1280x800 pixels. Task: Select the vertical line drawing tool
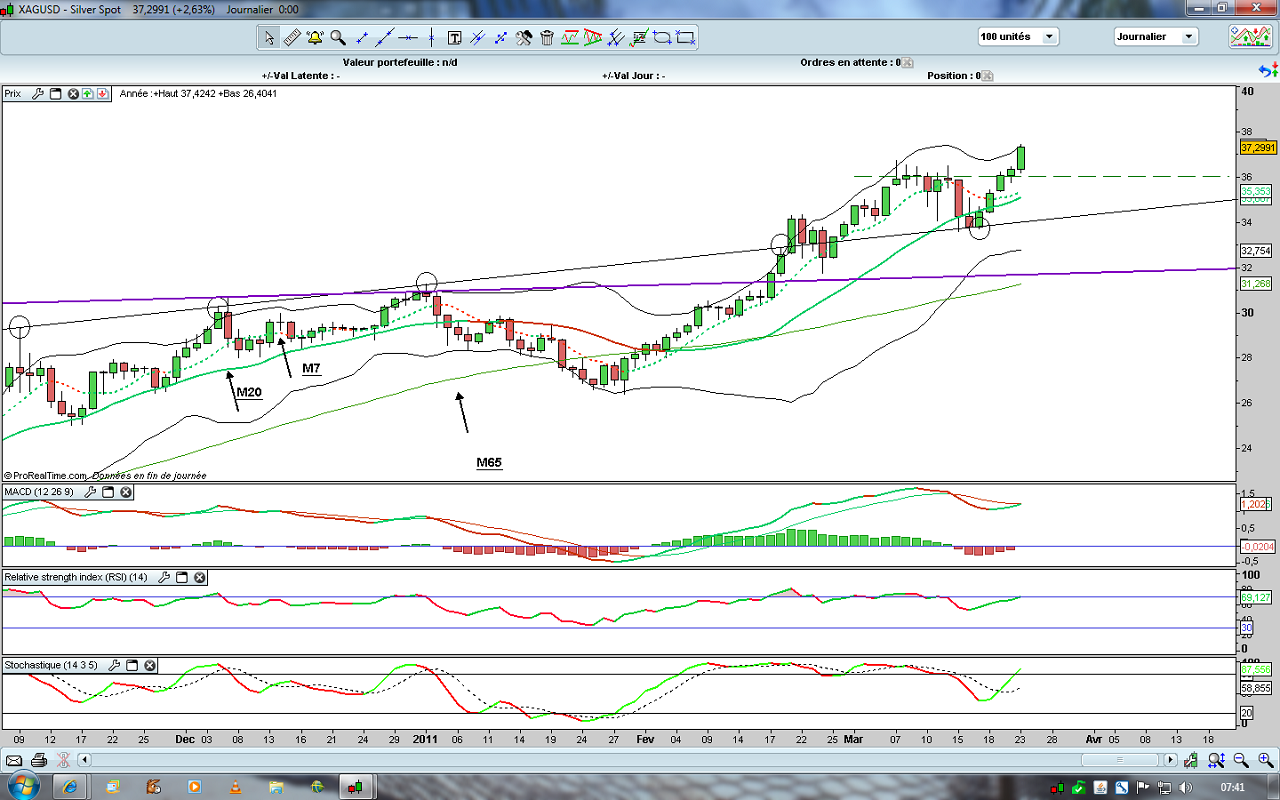tap(431, 38)
